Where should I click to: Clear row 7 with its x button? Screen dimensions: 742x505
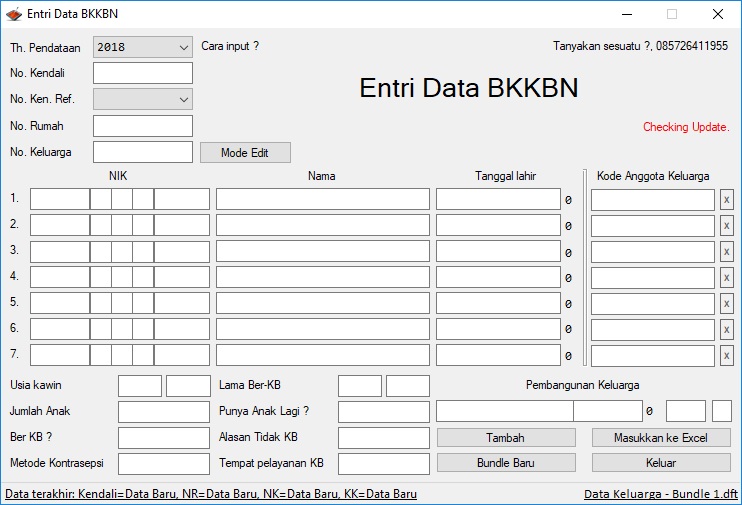[x=726, y=355]
